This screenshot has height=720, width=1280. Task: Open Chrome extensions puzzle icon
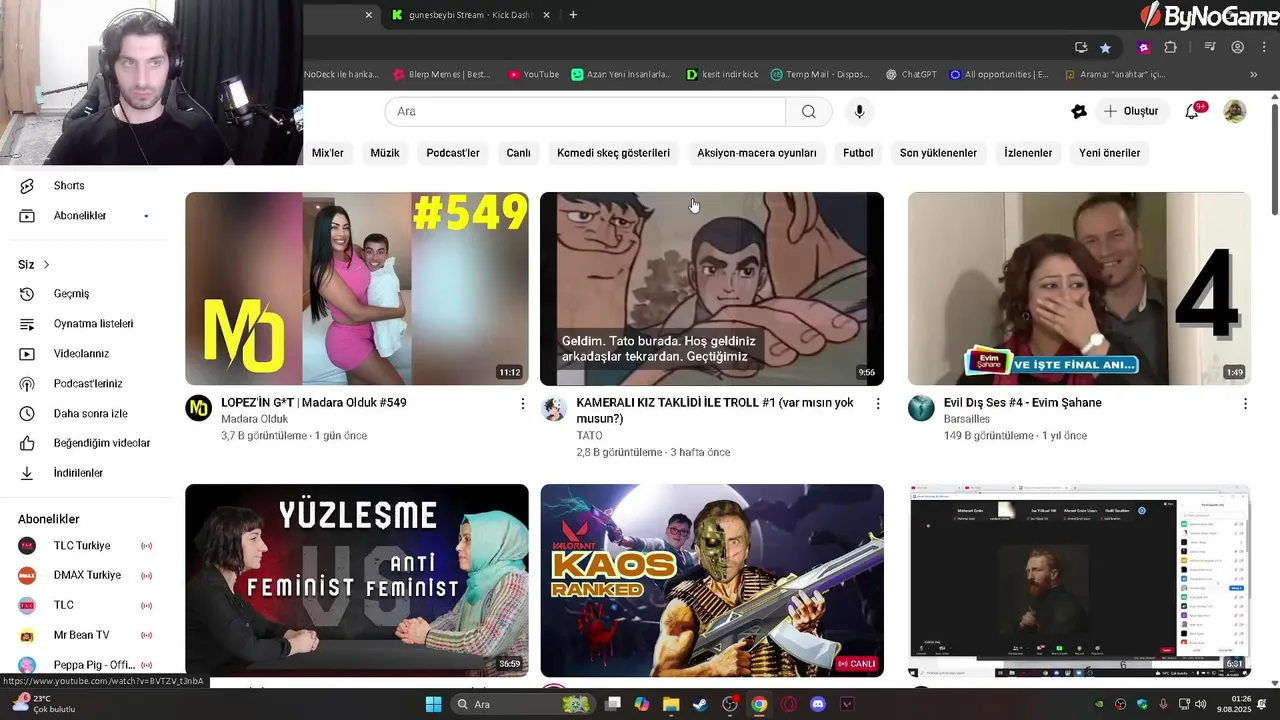[1171, 47]
